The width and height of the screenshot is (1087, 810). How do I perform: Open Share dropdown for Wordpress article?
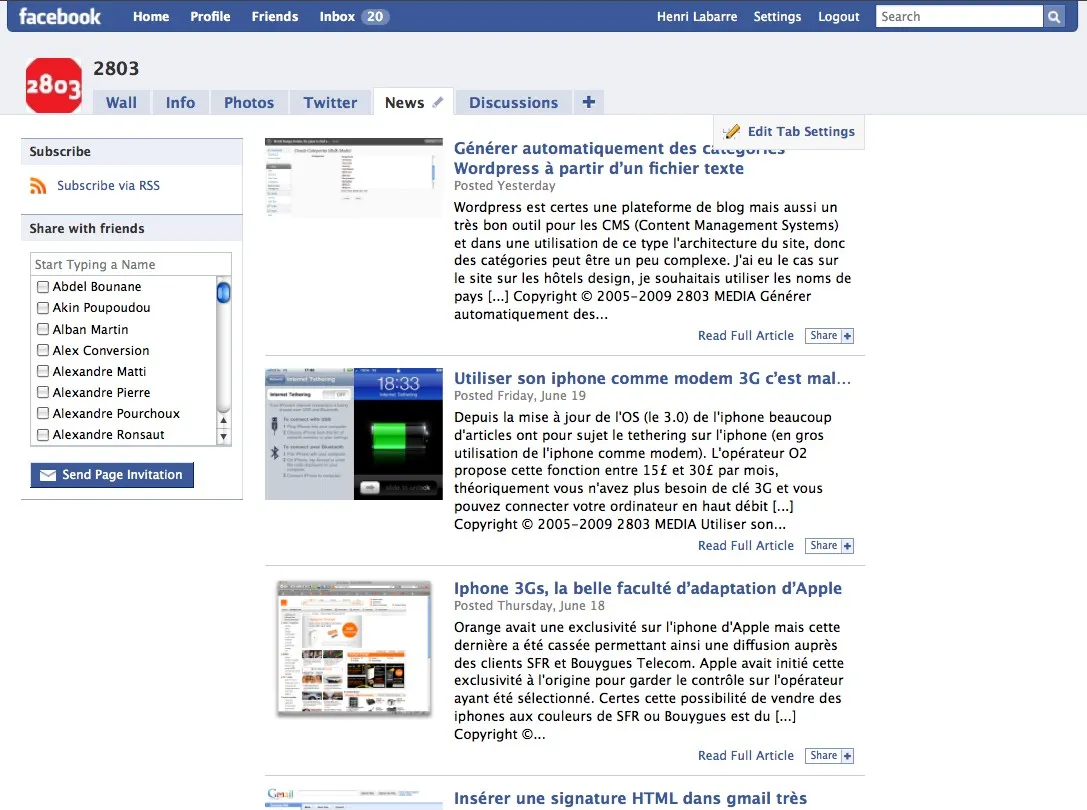point(829,336)
